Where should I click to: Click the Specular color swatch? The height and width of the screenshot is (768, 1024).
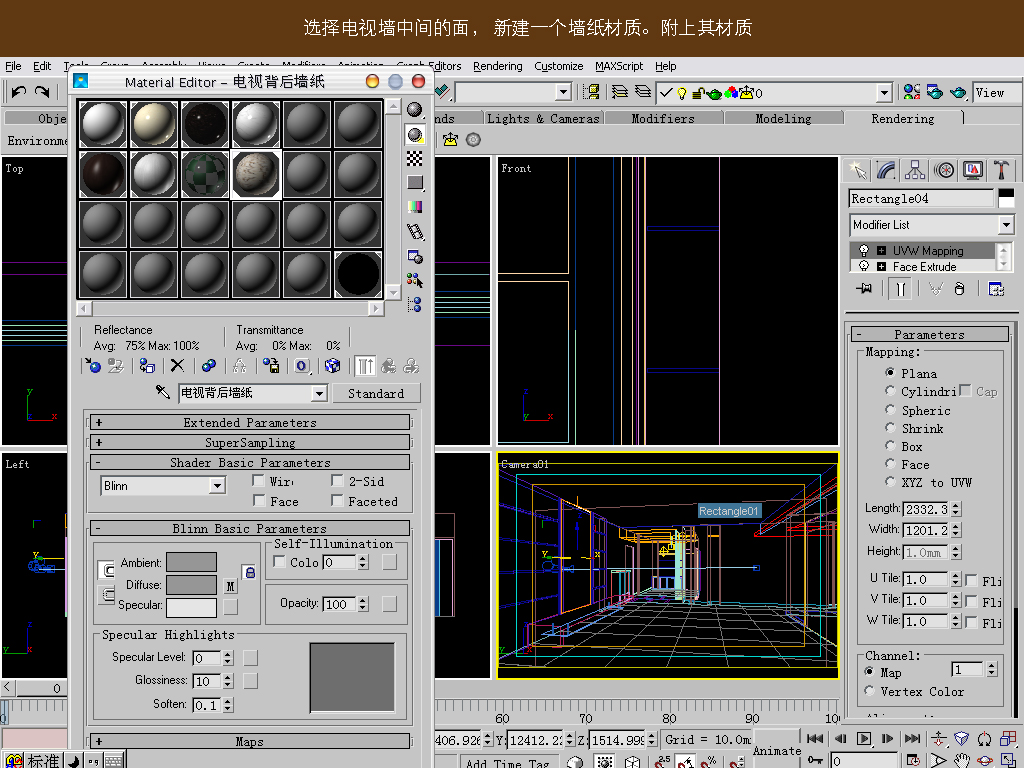(191, 607)
